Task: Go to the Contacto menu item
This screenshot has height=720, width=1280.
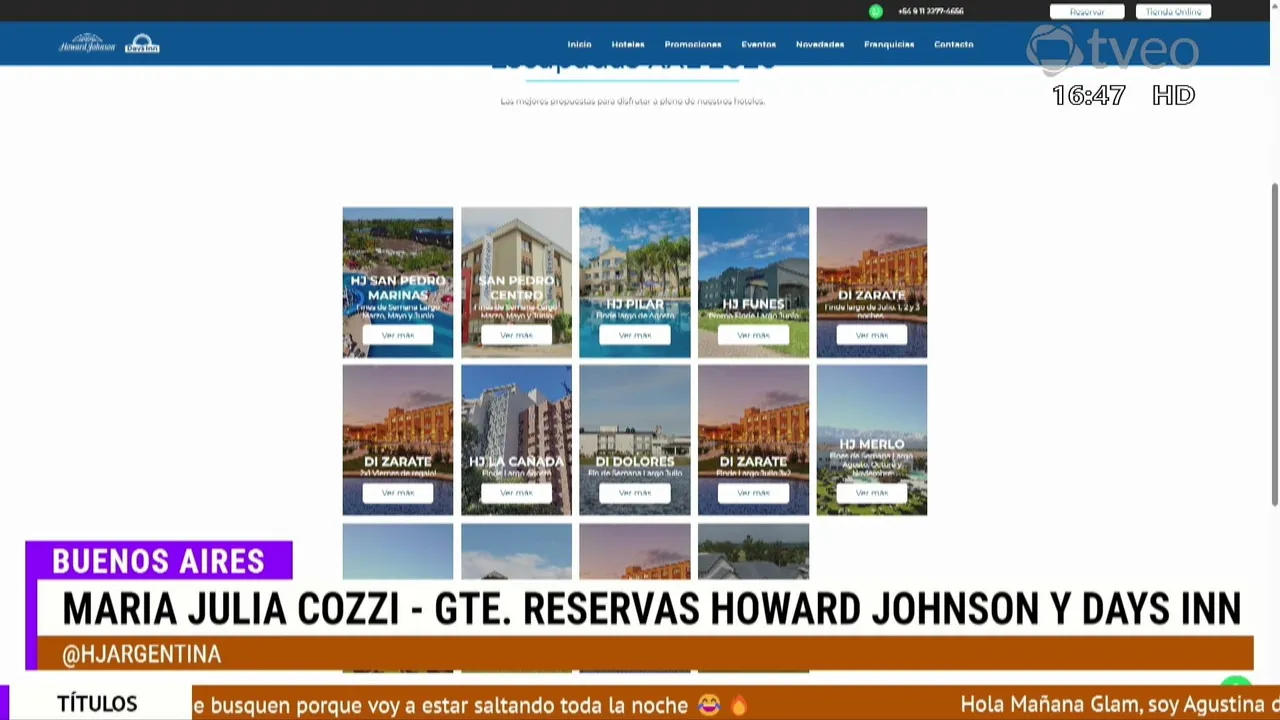Action: [954, 44]
